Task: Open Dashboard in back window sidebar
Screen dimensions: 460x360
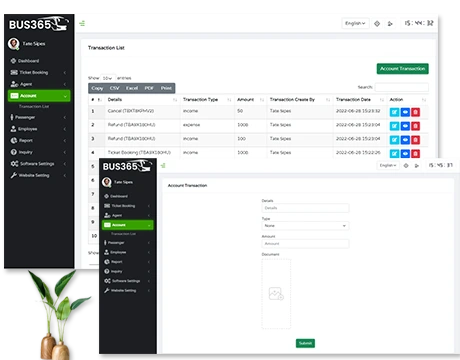Action: (x=39, y=61)
